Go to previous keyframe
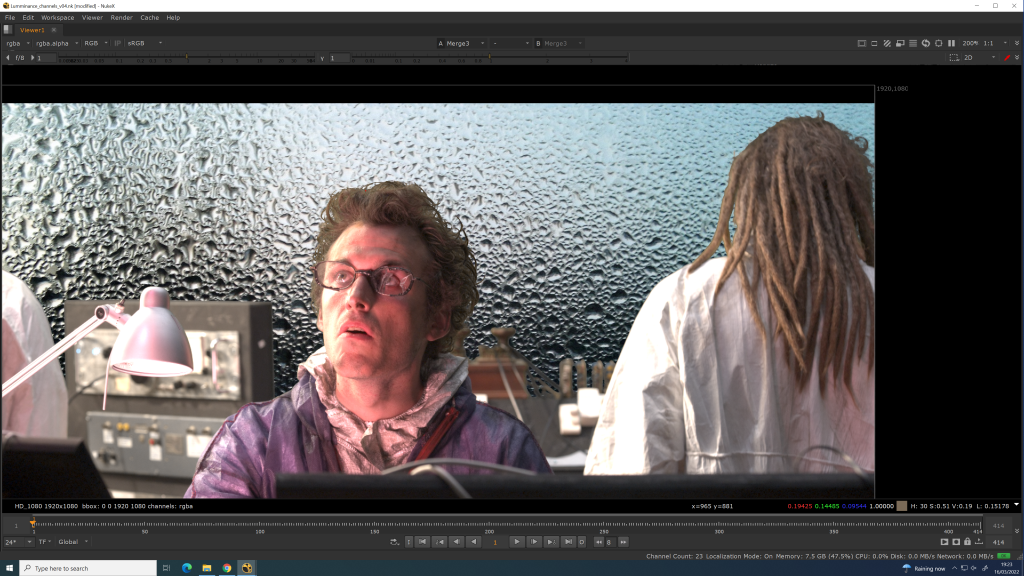Screen dimensions: 1024x576 pyautogui.click(x=440, y=542)
